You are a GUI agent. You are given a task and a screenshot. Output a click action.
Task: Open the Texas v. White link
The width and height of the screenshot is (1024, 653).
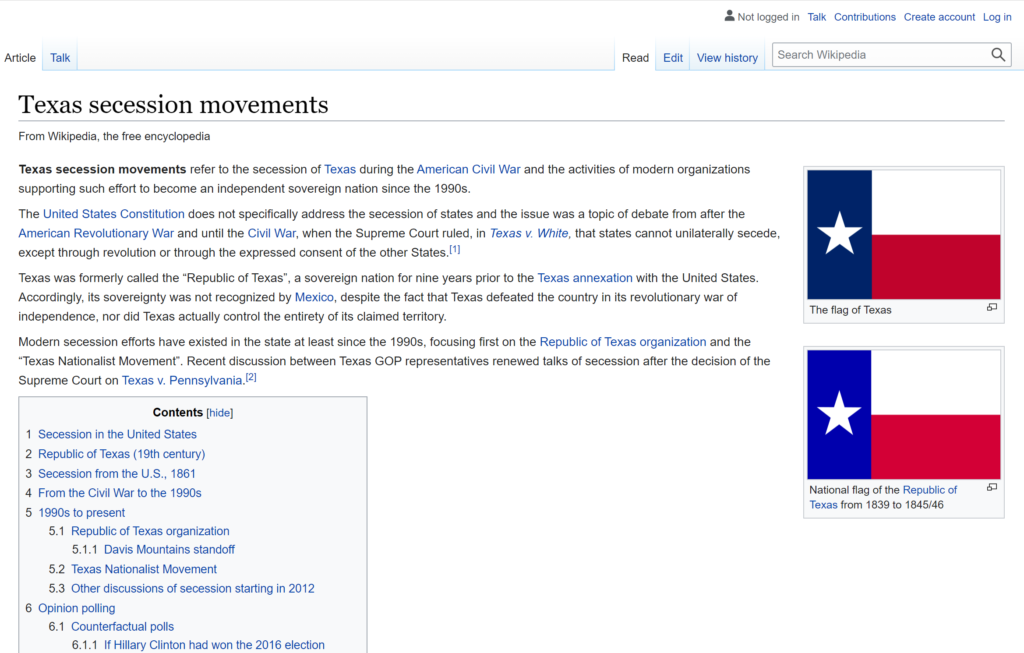pyautogui.click(x=529, y=233)
